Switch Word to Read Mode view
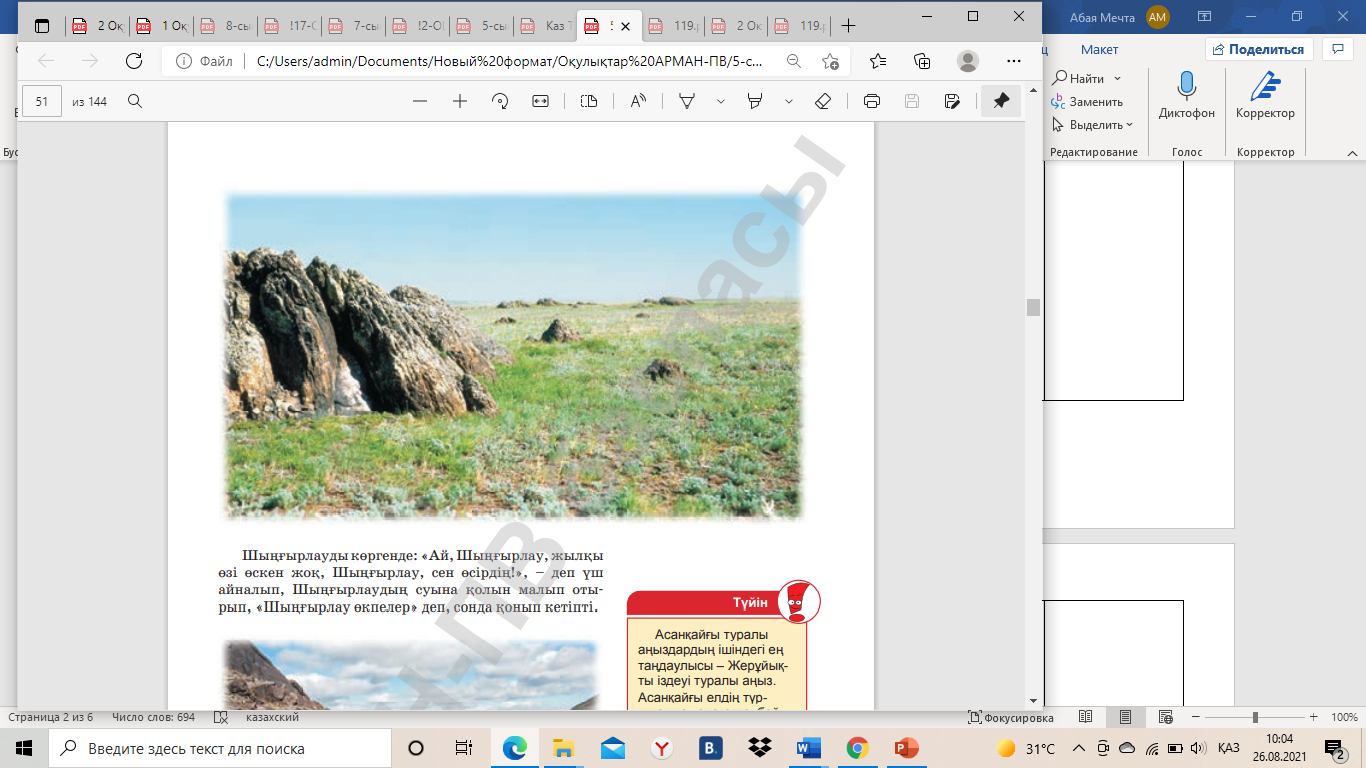Screen dimensions: 1366x768 click(1086, 717)
